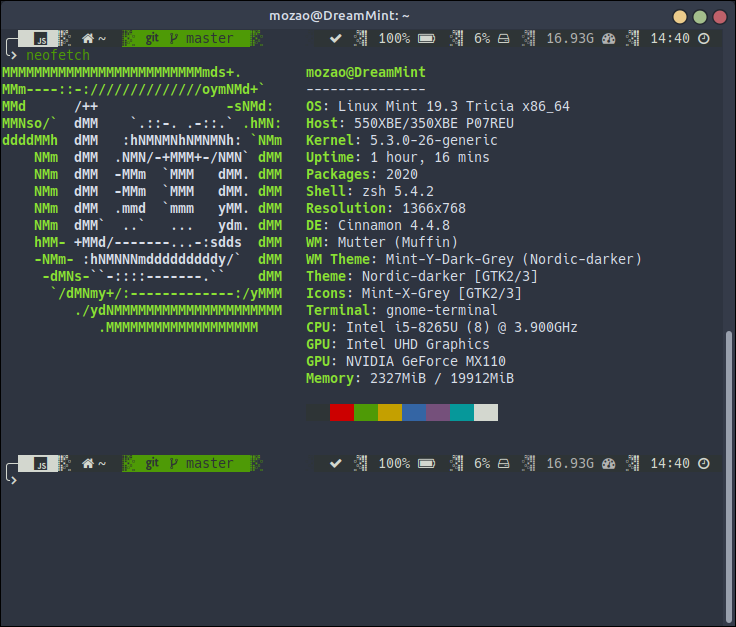This screenshot has height=627, width=736.
Task: Click the Resolution value 1366x768
Action: coord(434,208)
